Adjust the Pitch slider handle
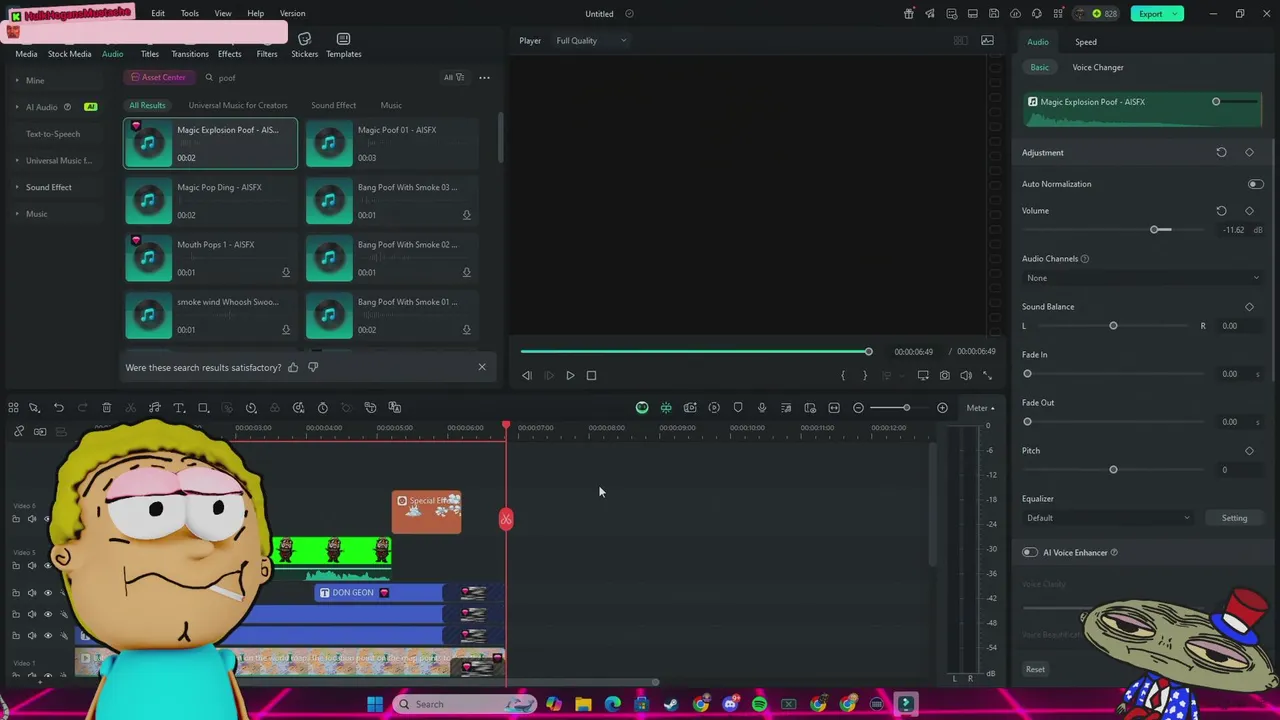Viewport: 1280px width, 720px height. (x=1113, y=470)
